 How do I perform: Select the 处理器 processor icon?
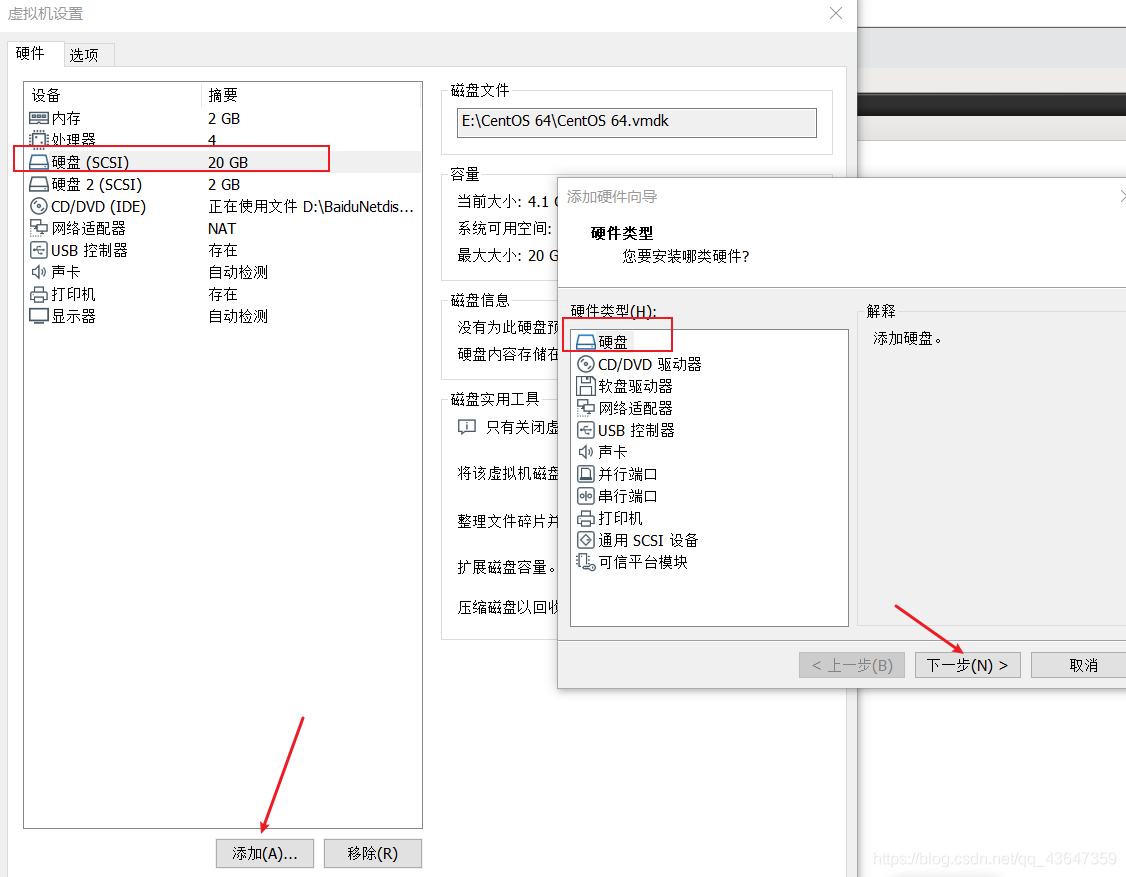click(39, 139)
